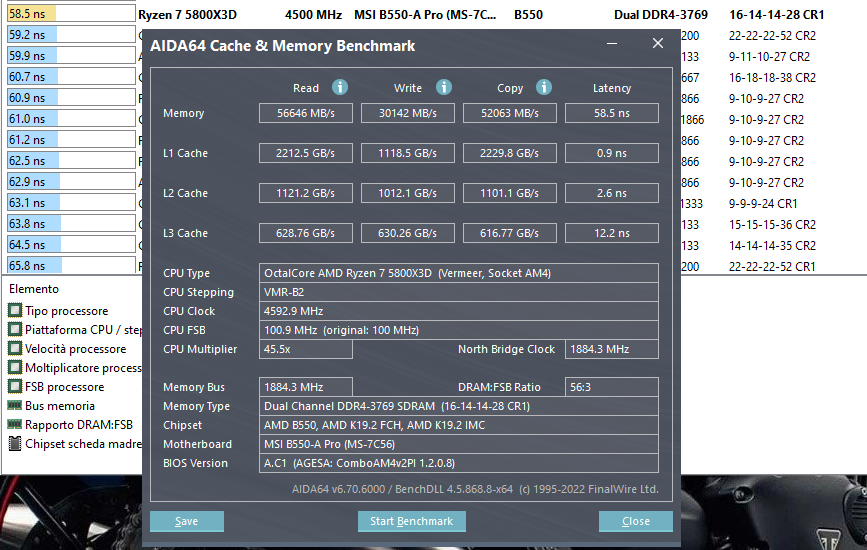
Task: Click Chipset field AMD B550
Action: click(x=458, y=425)
